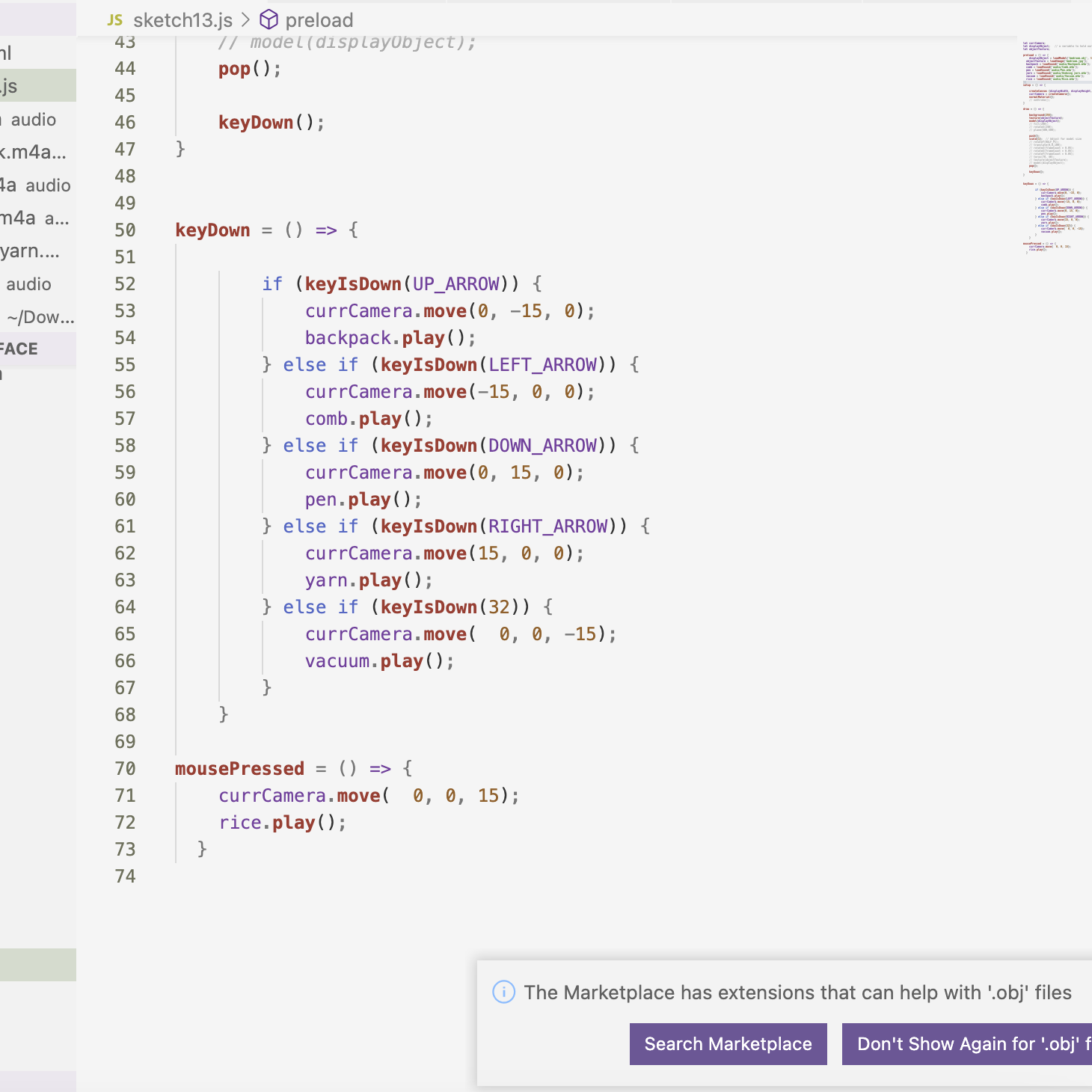Viewport: 1092px width, 1092px height.
Task: Click vacuum.play() call on line 66
Action: (x=378, y=661)
